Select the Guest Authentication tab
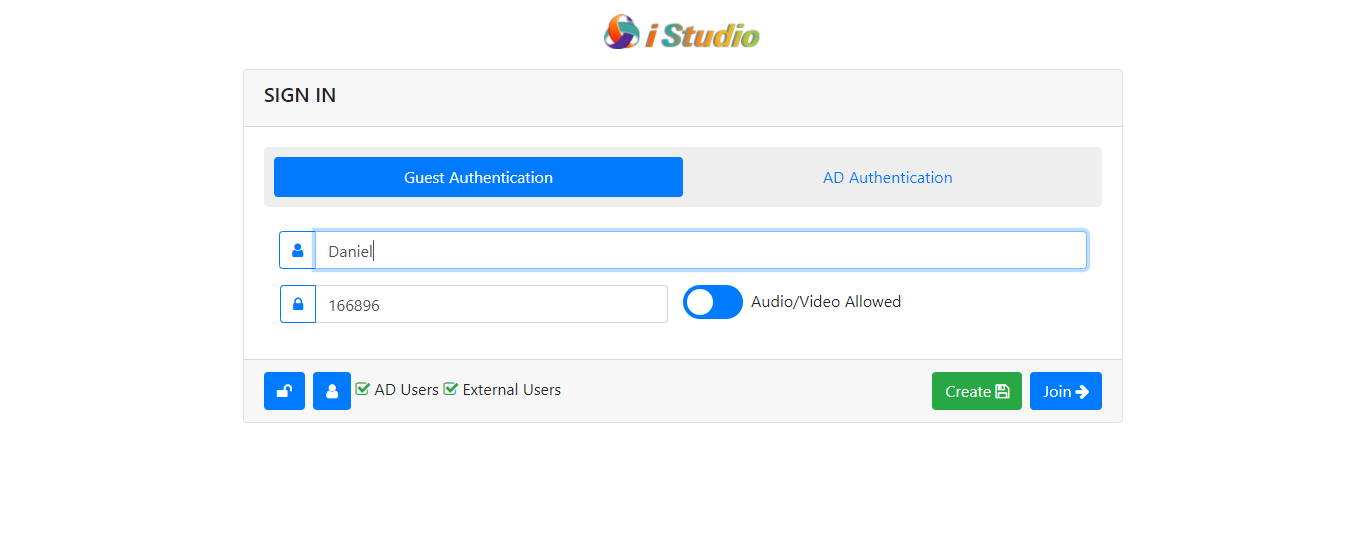1366x534 pixels. (x=478, y=177)
